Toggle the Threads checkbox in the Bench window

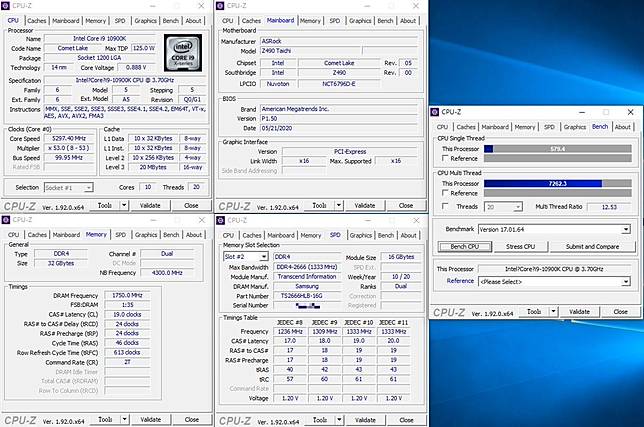coord(445,206)
